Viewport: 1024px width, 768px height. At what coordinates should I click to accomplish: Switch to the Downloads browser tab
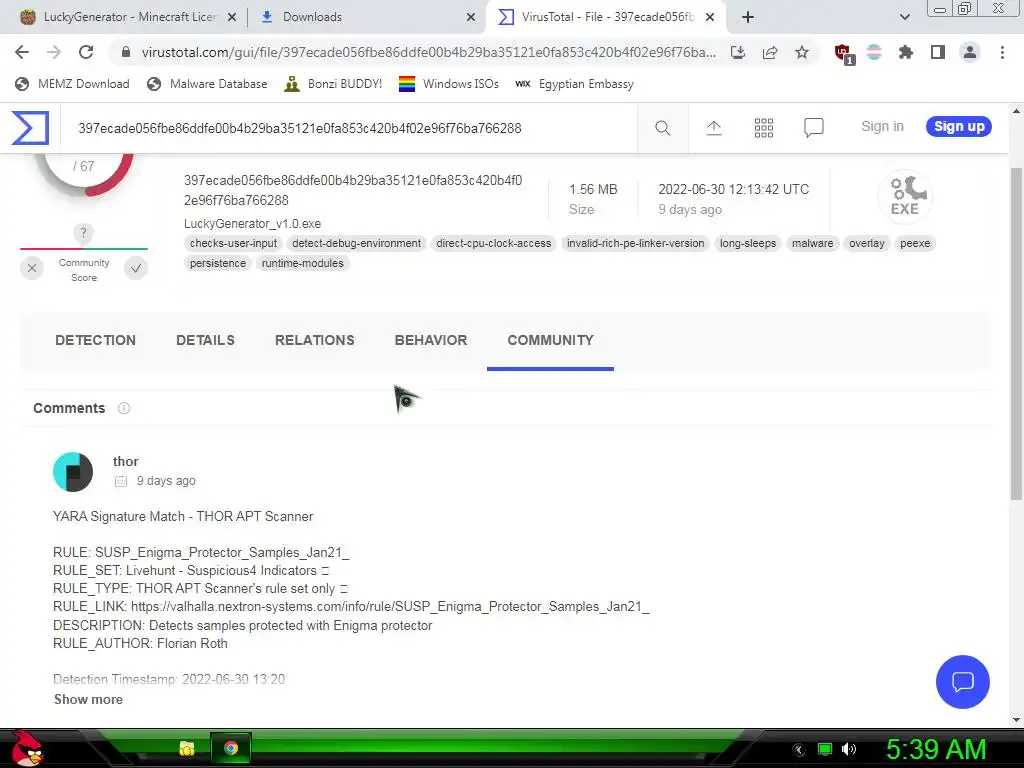(366, 17)
